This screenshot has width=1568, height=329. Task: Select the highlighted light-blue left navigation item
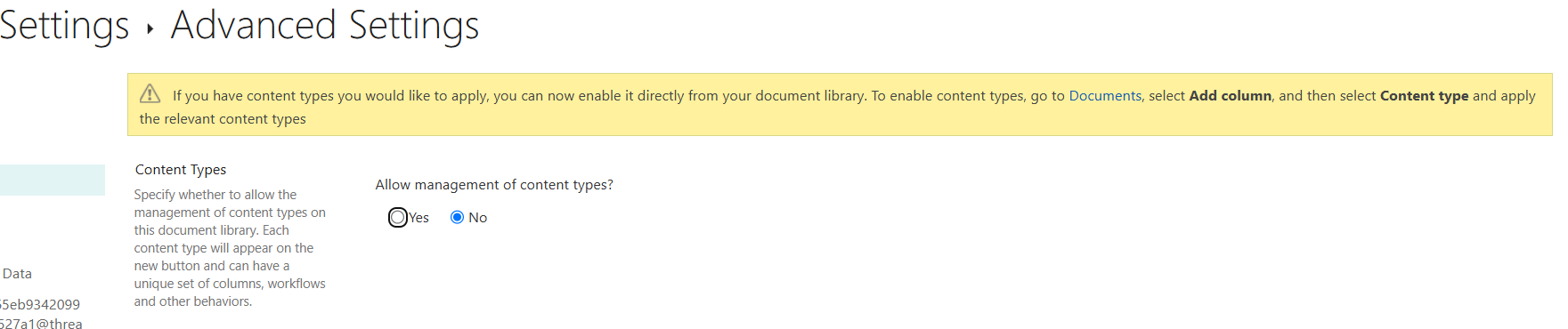[53, 180]
